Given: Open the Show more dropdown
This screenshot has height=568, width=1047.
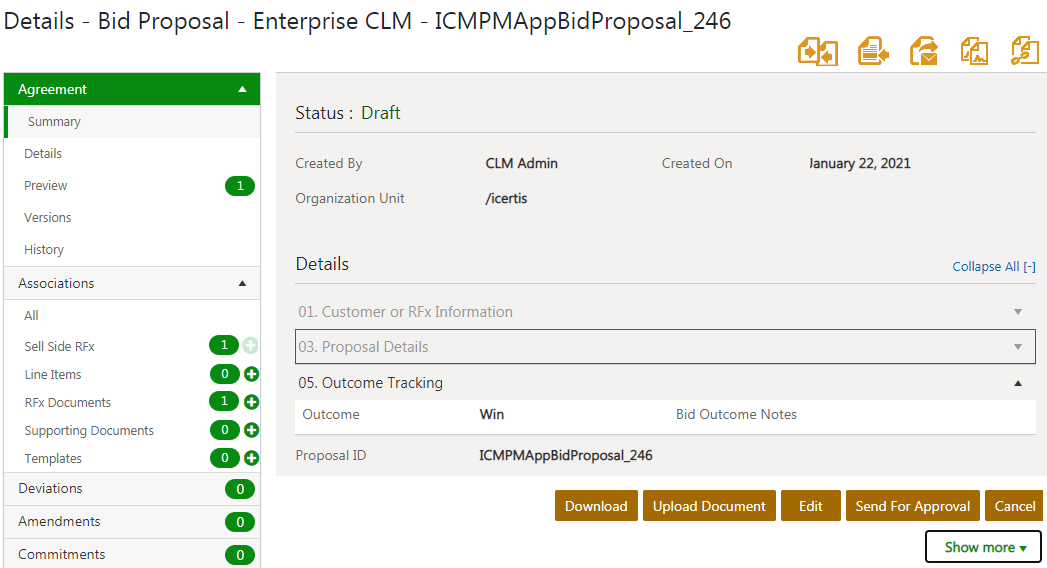Looking at the screenshot, I should (983, 547).
